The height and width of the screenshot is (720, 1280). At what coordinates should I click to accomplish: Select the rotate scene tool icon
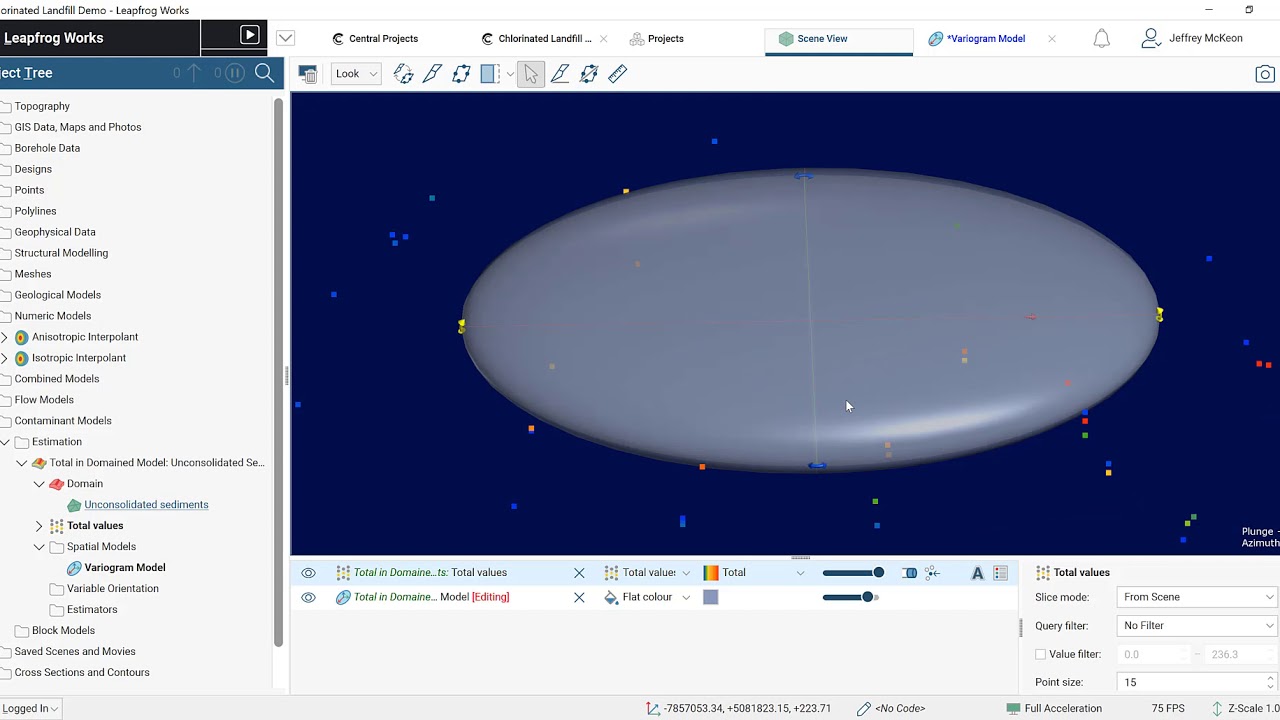click(x=403, y=74)
